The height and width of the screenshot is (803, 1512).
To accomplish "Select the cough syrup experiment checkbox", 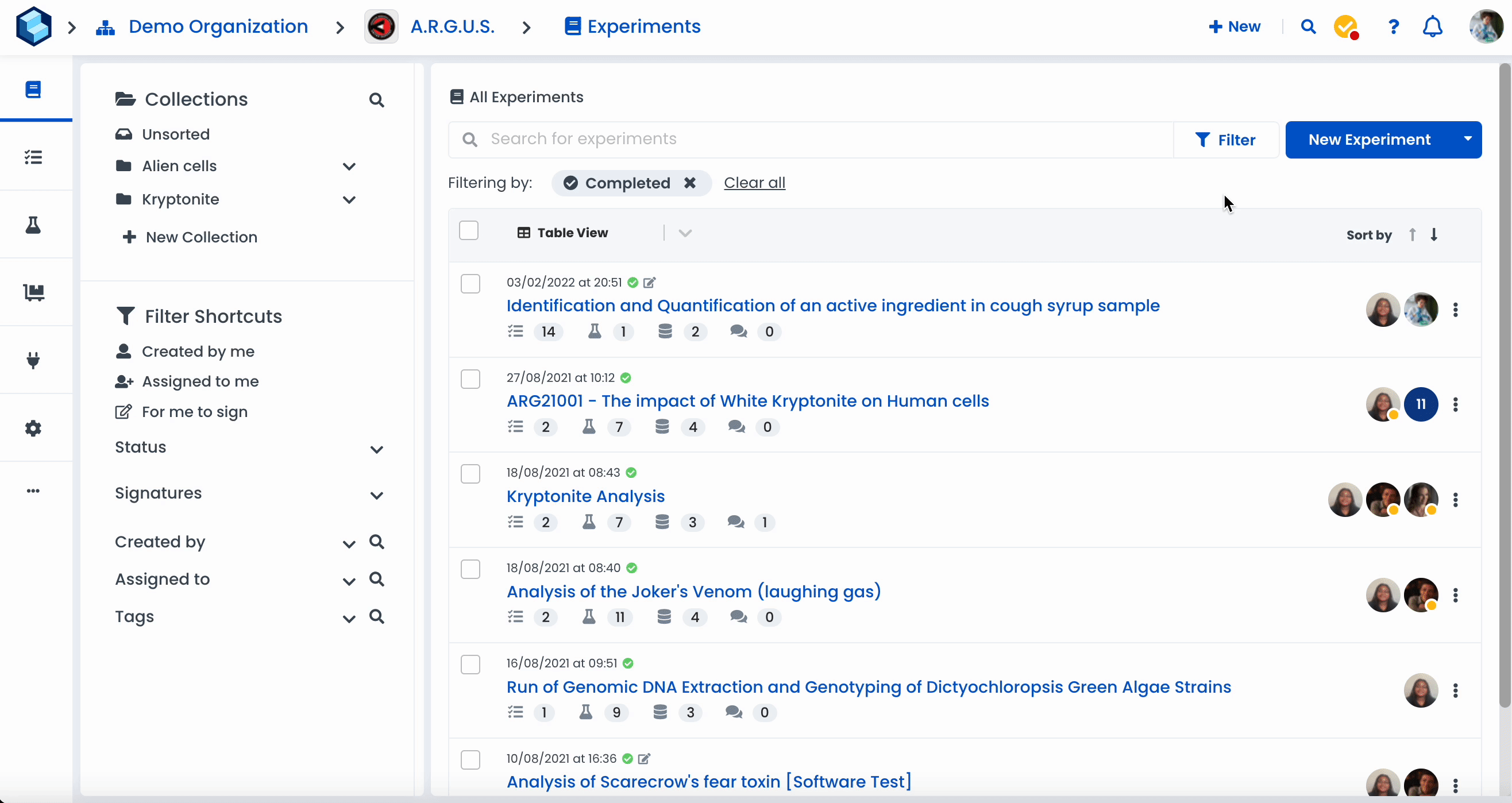I will (x=470, y=284).
